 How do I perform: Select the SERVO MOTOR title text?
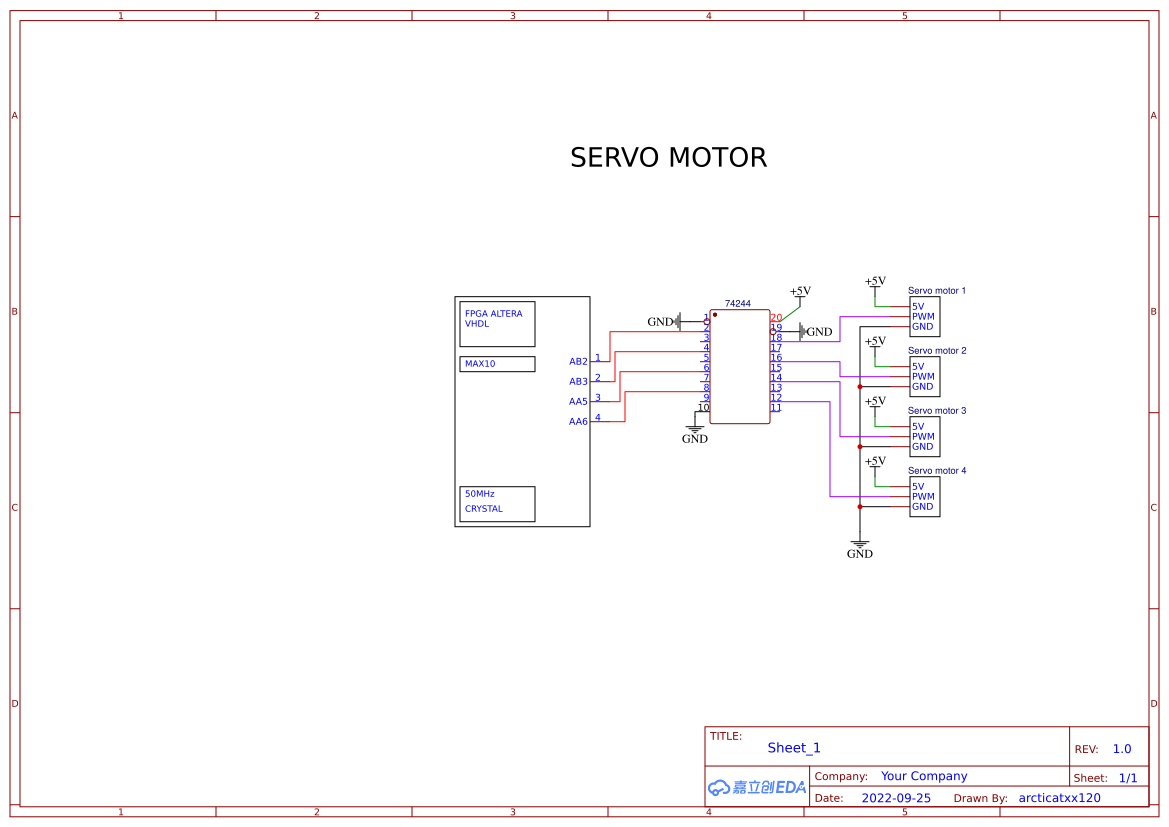[668, 158]
